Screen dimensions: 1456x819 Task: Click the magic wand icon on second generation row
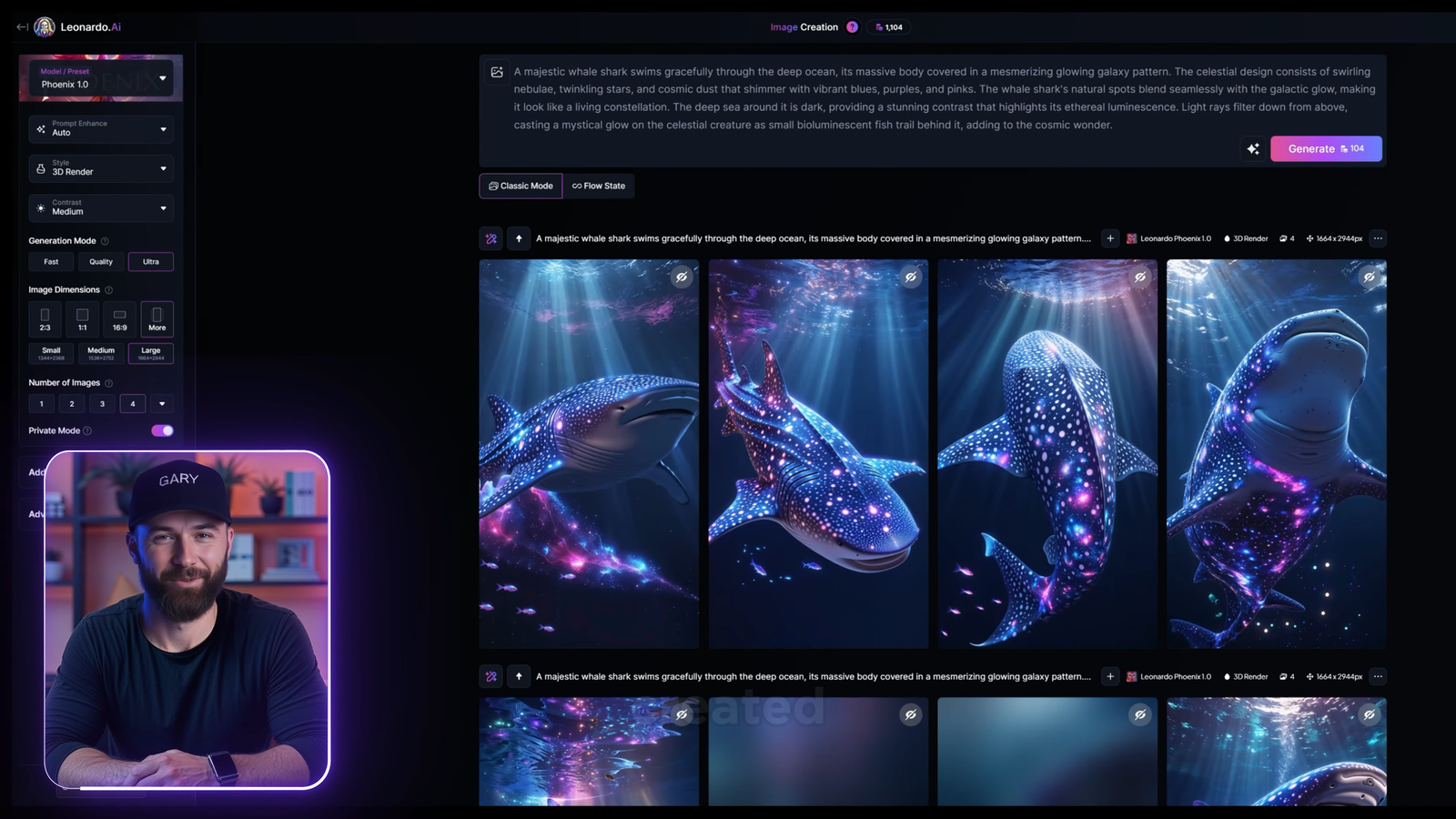[x=491, y=676]
